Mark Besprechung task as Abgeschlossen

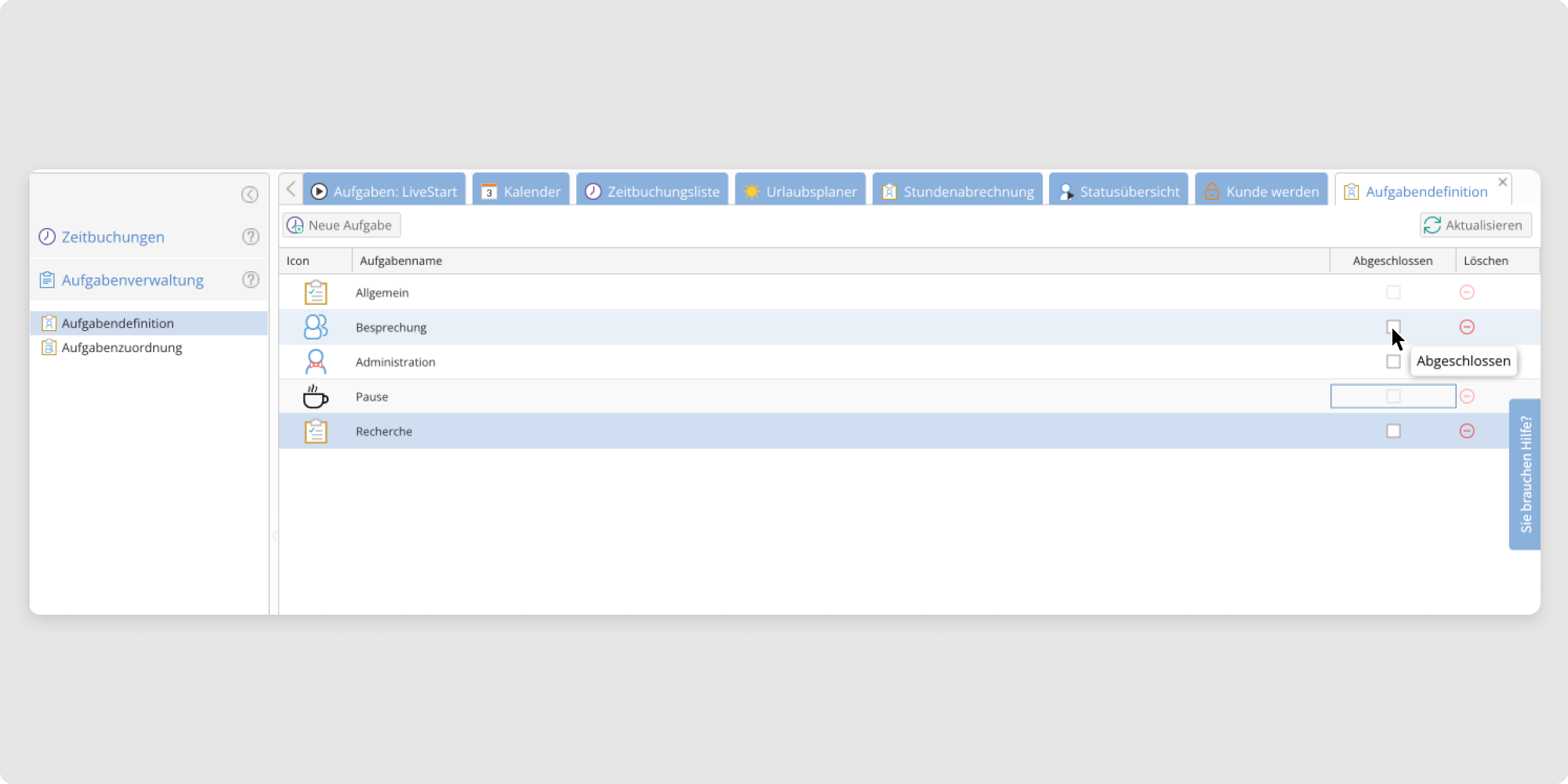point(1392,326)
